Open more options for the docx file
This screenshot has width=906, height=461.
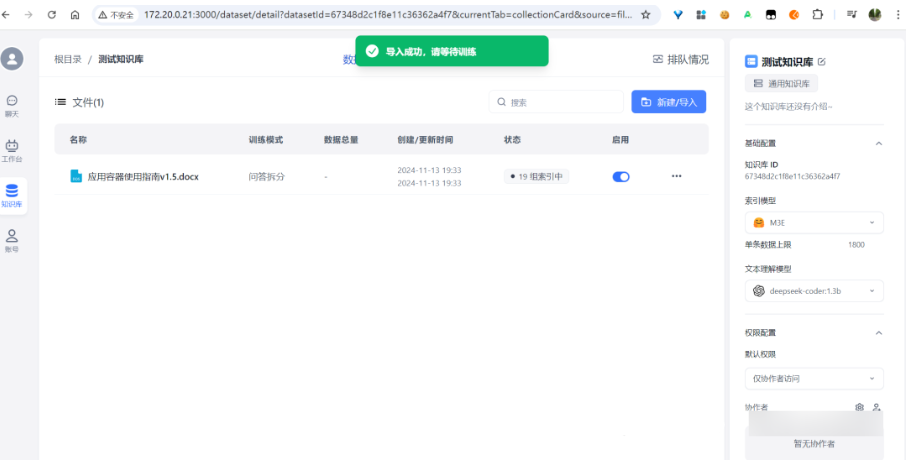point(677,176)
